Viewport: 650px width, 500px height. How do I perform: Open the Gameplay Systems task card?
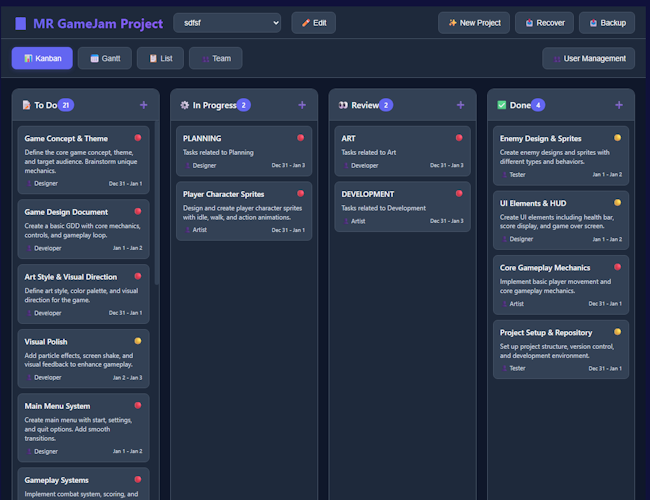(83, 484)
